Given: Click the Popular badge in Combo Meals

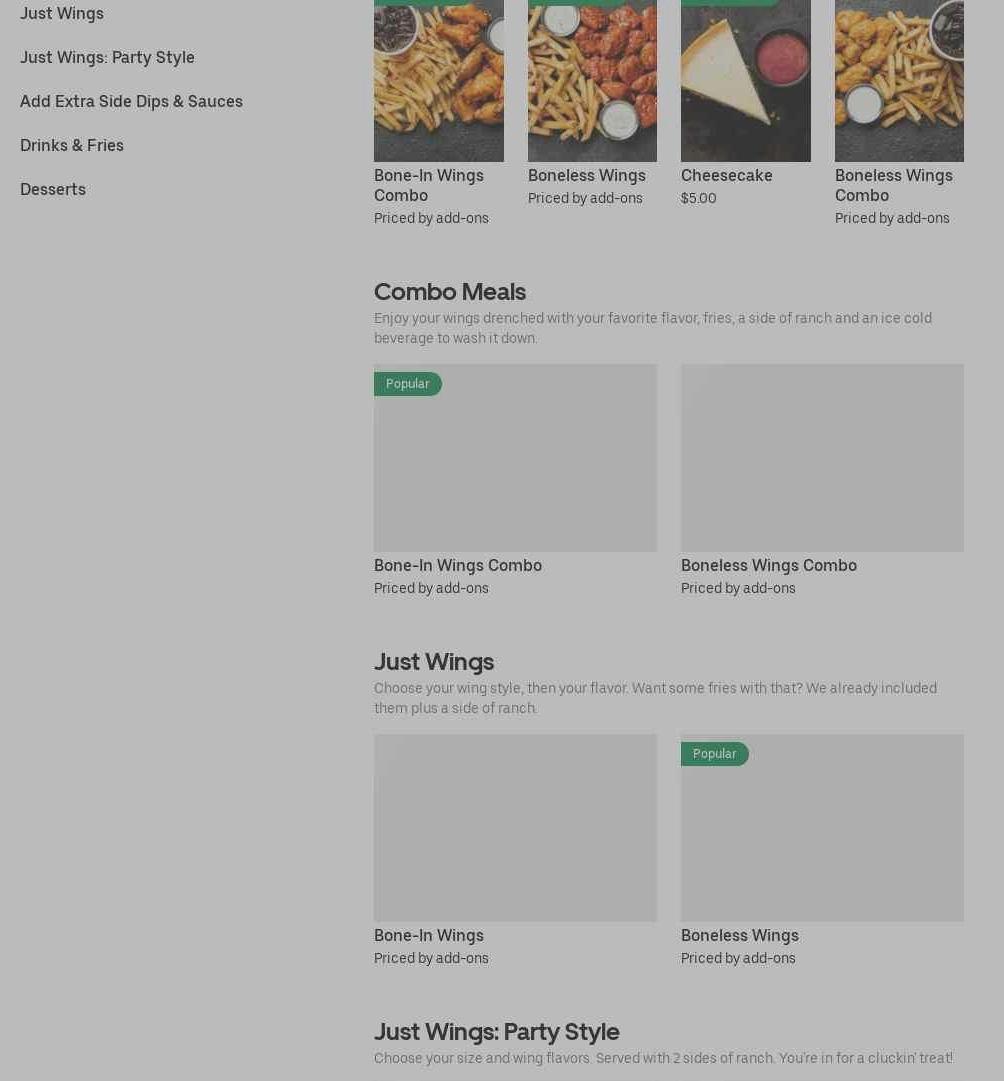Looking at the screenshot, I should pyautogui.click(x=408, y=384).
